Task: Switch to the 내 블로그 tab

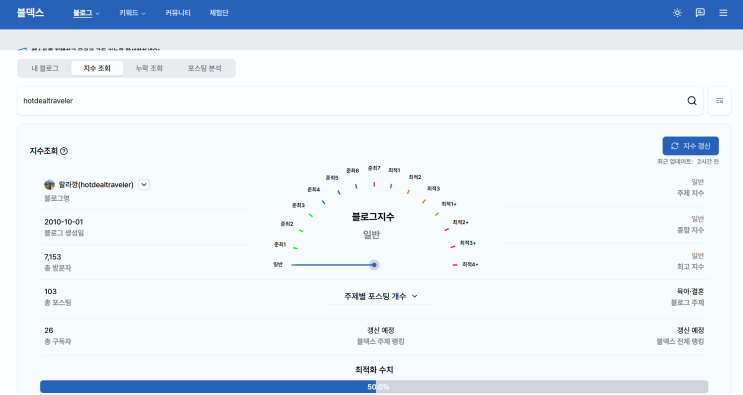Action: [45, 68]
